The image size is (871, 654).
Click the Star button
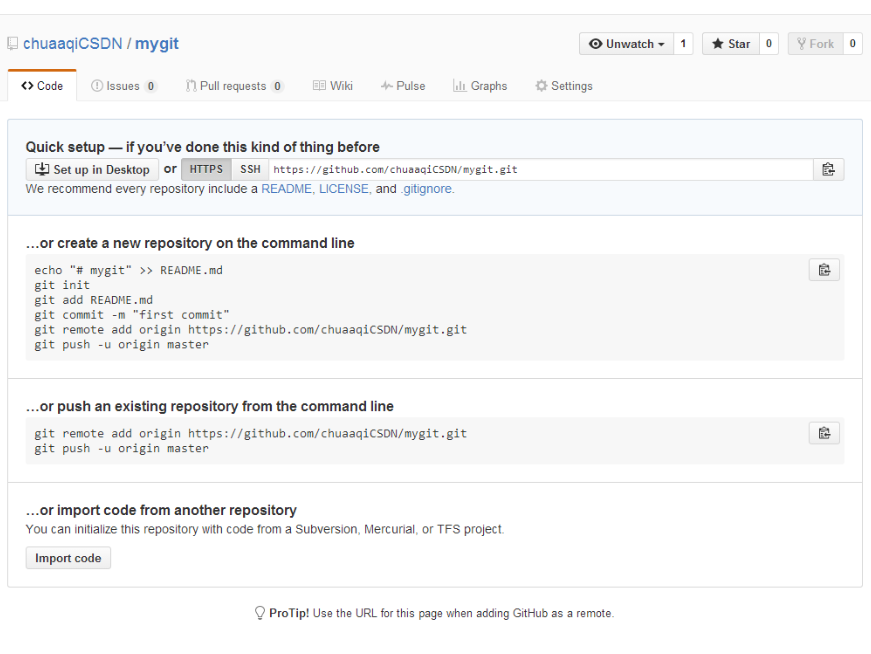point(731,44)
